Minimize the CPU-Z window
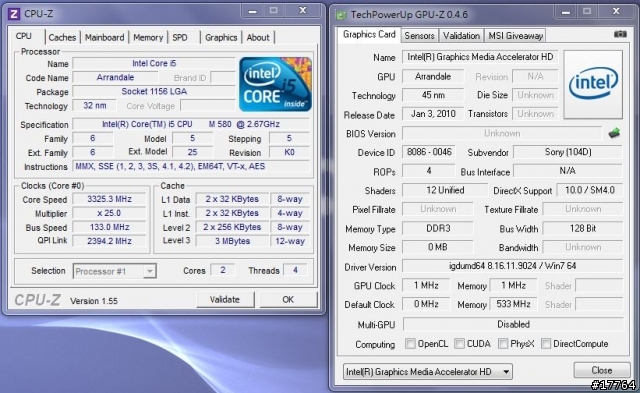The image size is (640, 393). point(253,11)
